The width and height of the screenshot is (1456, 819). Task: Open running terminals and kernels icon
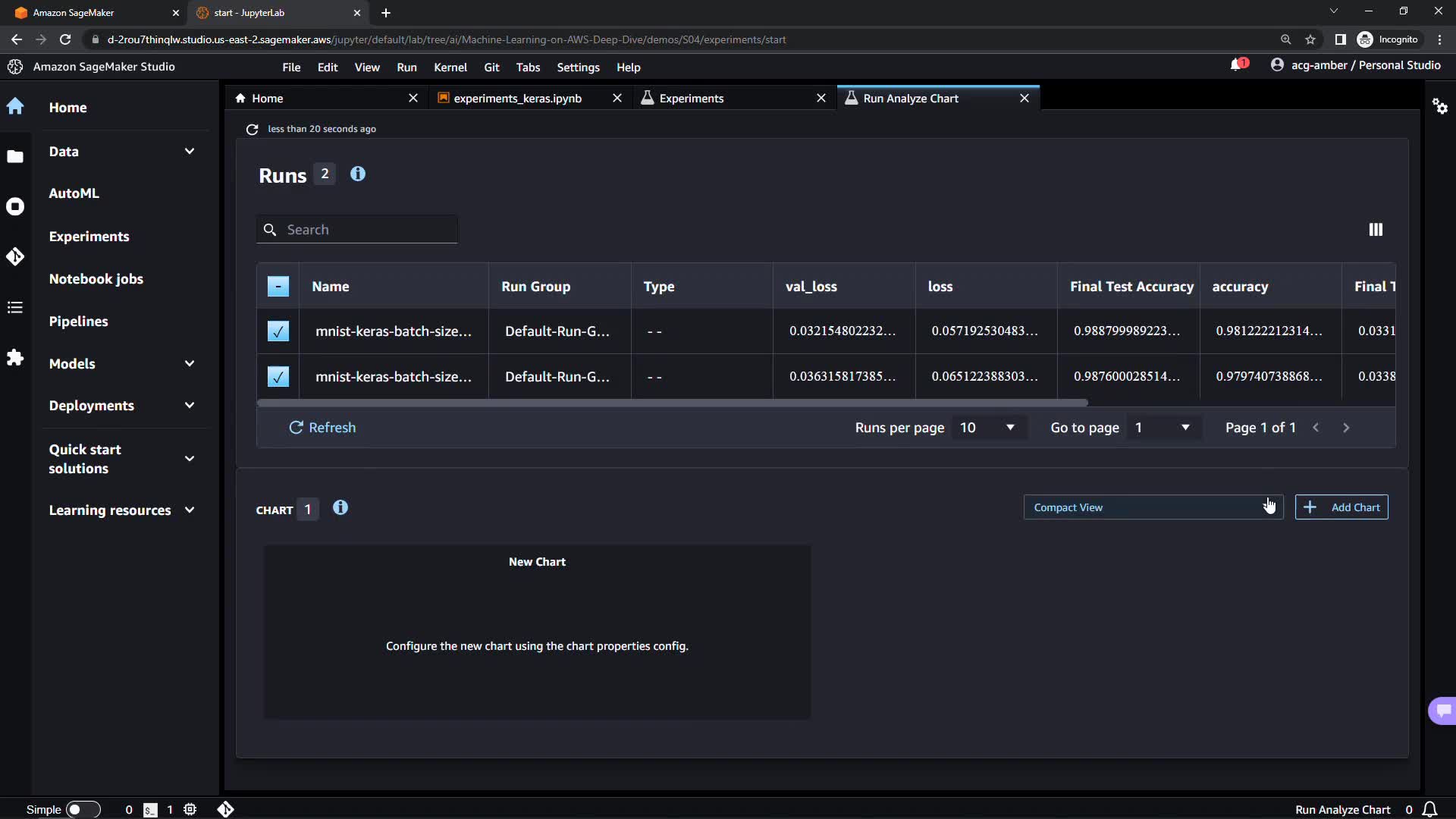[15, 206]
